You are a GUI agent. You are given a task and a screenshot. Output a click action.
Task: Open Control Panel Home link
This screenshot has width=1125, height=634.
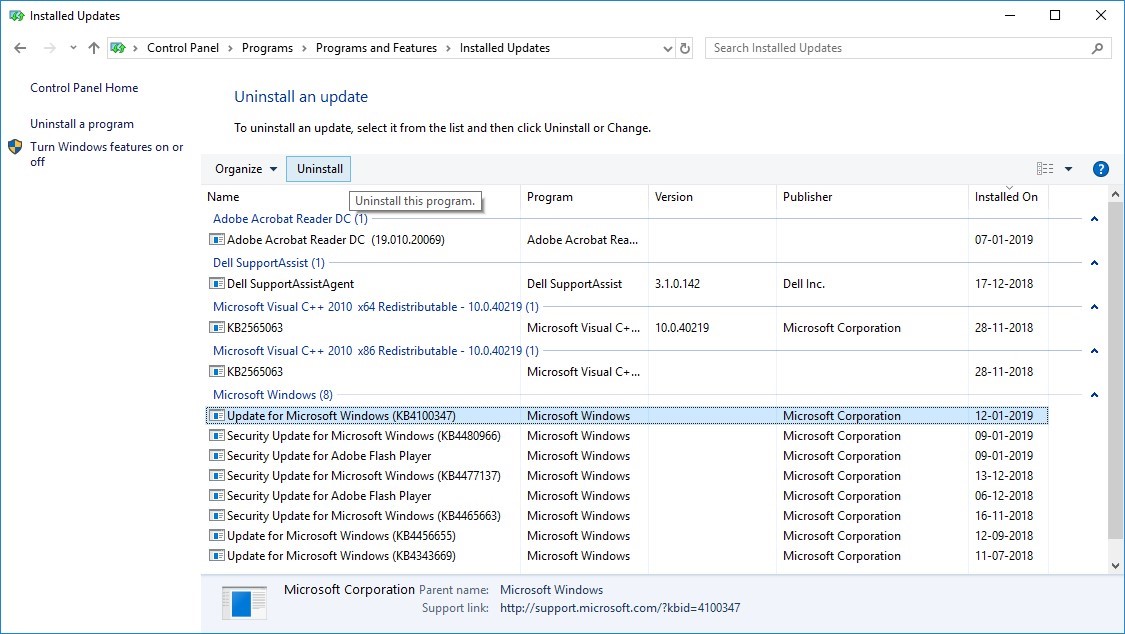84,88
